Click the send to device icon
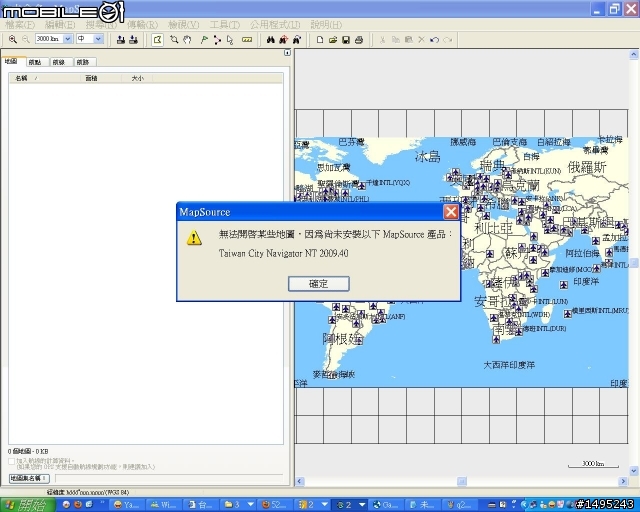The image size is (640, 512). tap(120, 40)
